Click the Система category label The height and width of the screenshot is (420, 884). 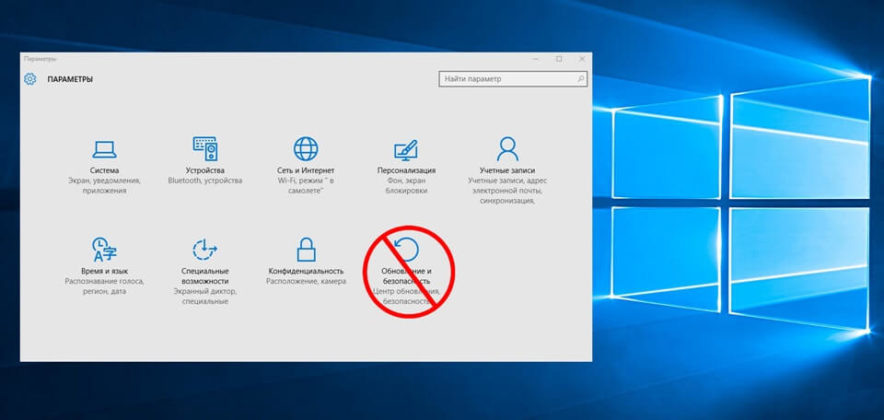104,170
